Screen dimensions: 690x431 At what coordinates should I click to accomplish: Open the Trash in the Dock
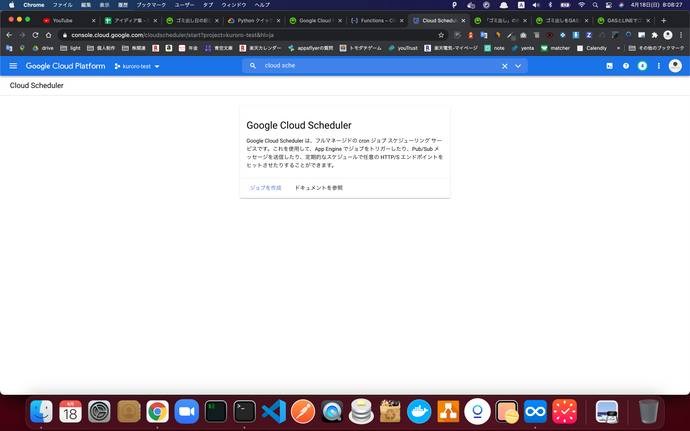(649, 412)
